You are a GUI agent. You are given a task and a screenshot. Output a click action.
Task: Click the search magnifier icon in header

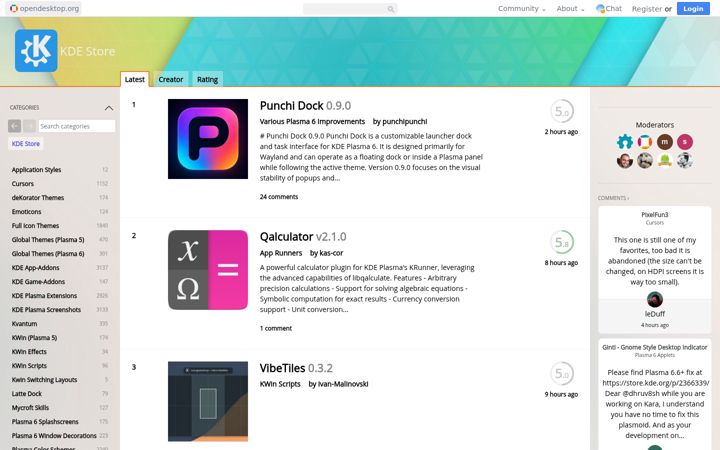tap(391, 9)
